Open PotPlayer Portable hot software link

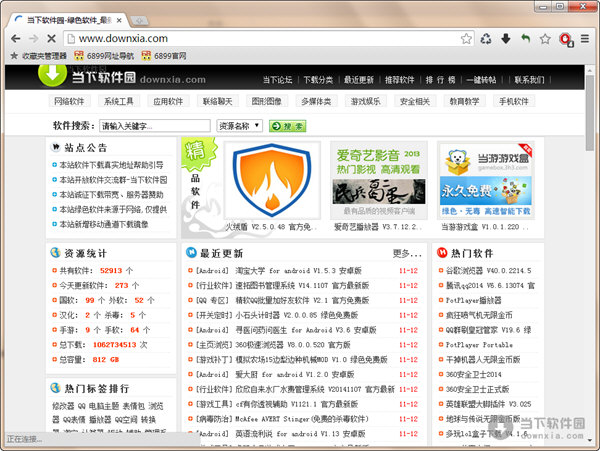click(479, 345)
